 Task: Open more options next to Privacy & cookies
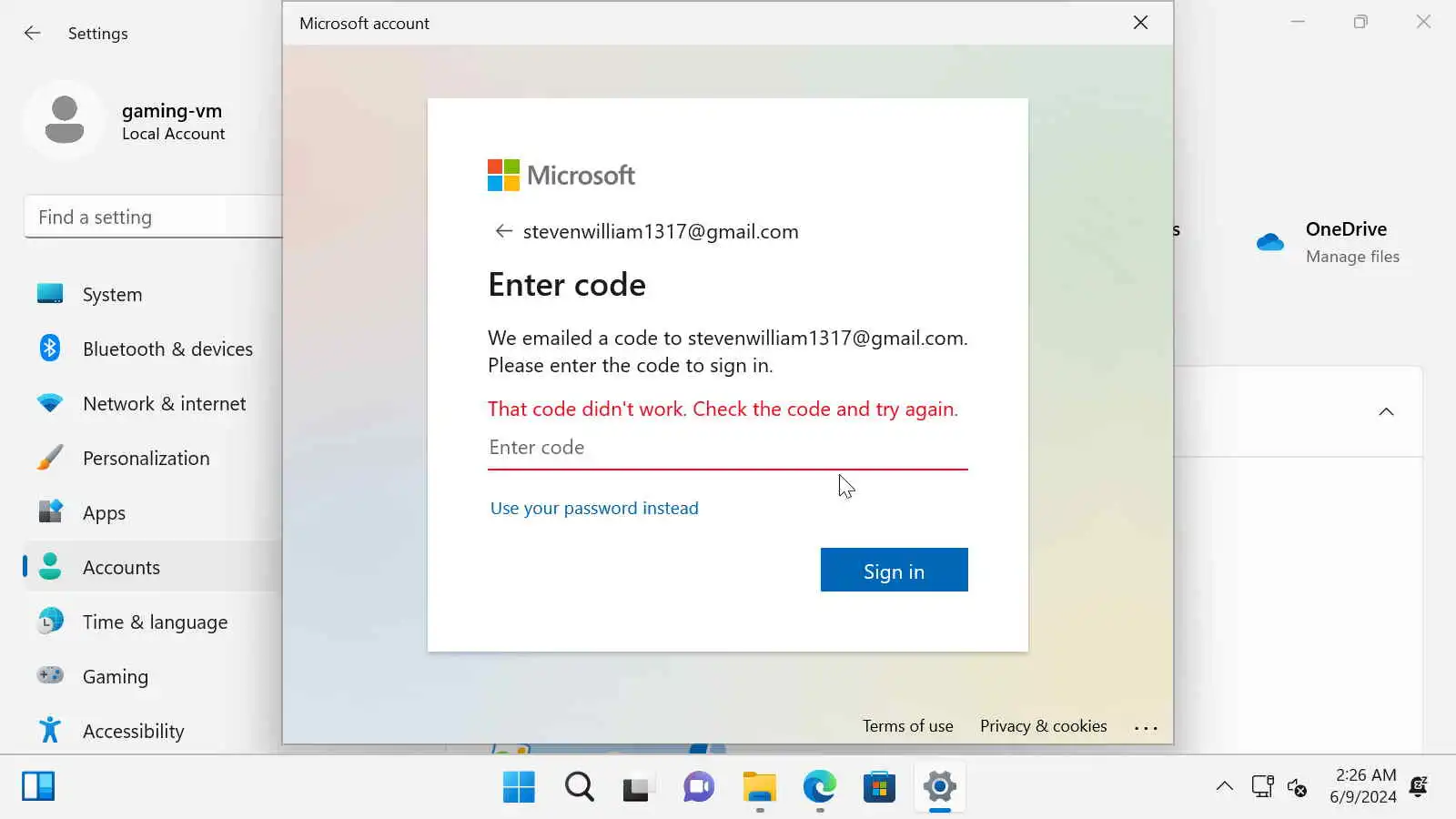(1146, 727)
